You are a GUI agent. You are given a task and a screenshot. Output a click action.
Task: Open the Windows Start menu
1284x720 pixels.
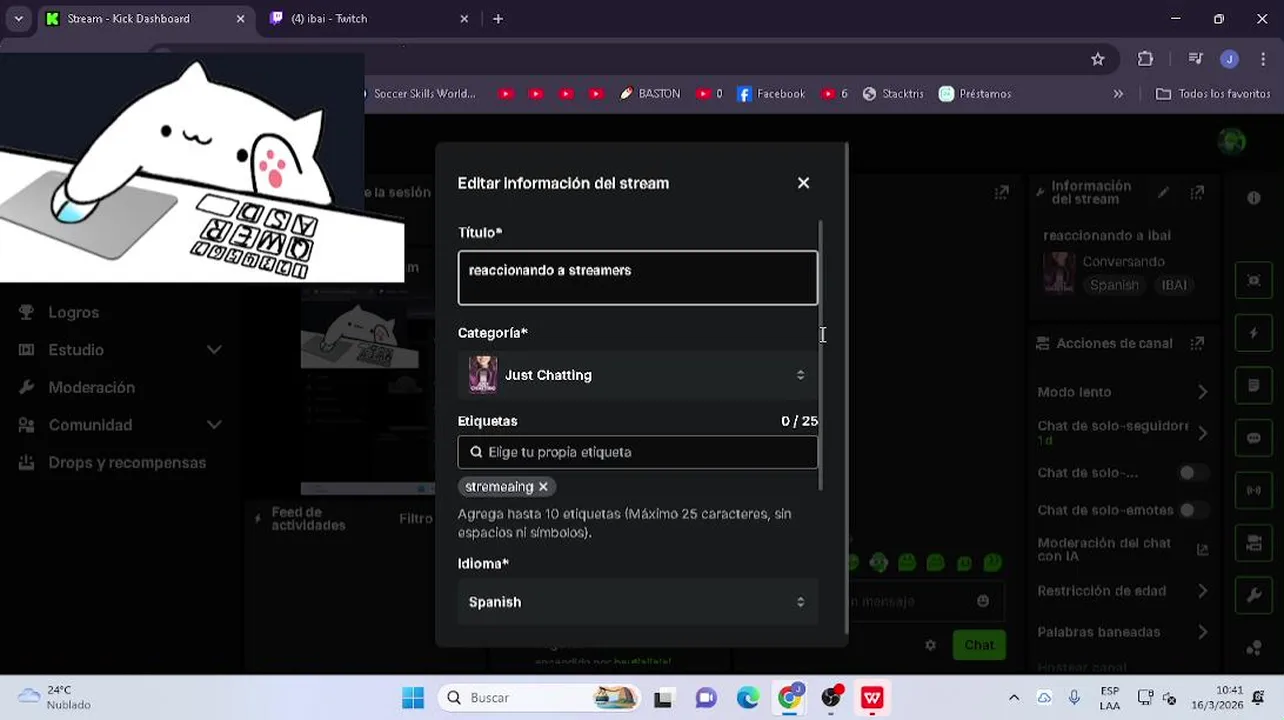413,698
